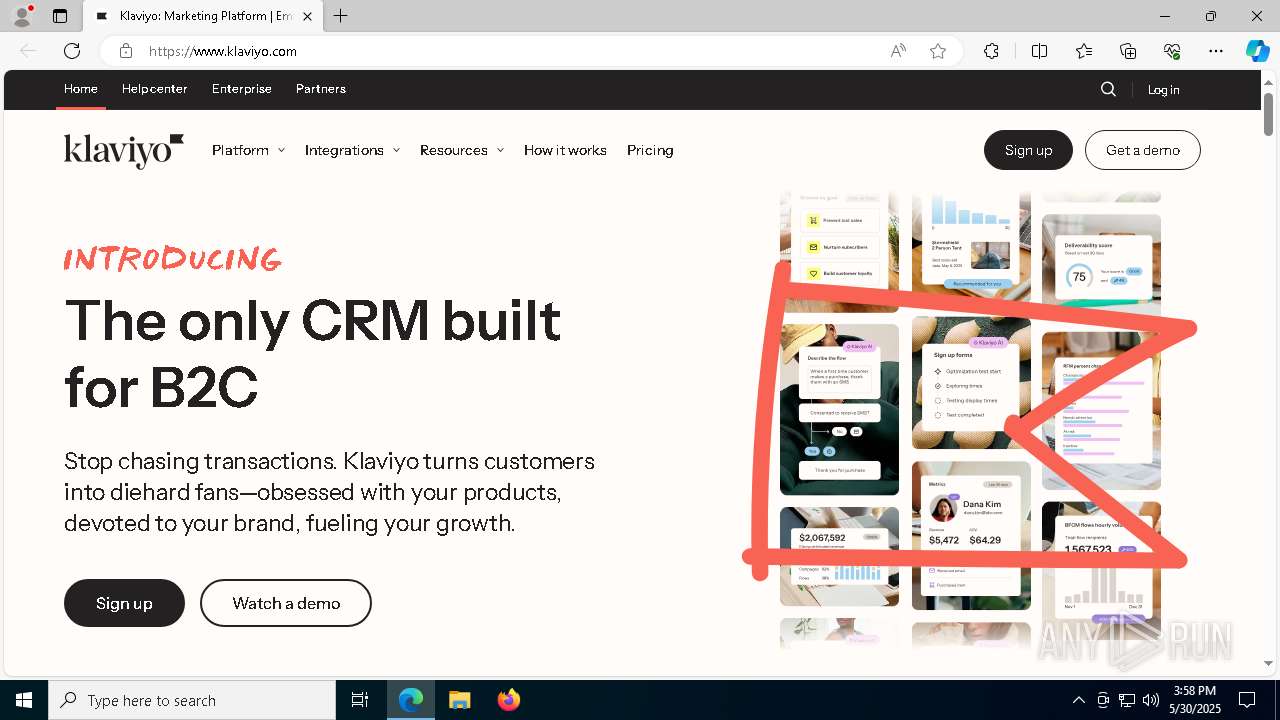1280x720 pixels.
Task: Click the taskbar search box
Action: pyautogui.click(x=192, y=700)
